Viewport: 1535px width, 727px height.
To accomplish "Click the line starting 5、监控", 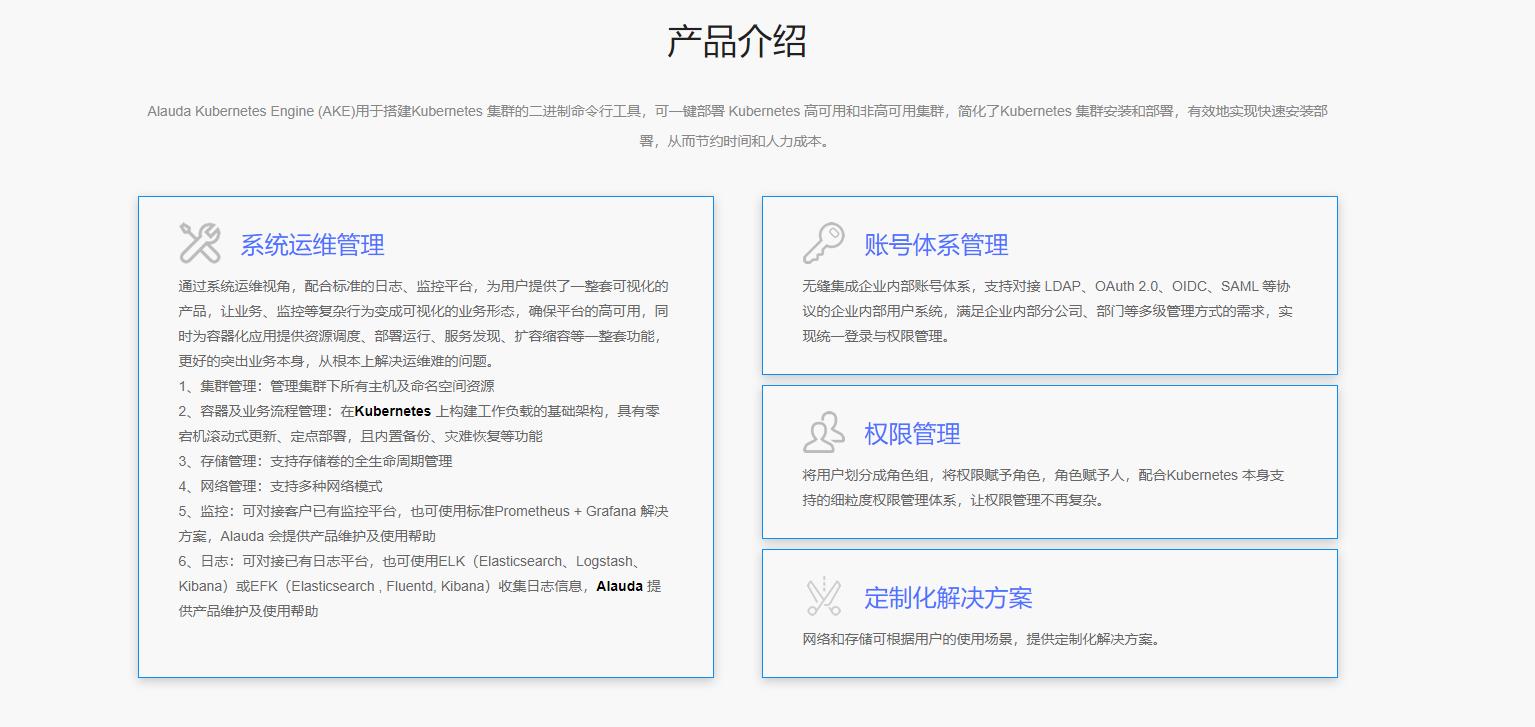I will 423,511.
